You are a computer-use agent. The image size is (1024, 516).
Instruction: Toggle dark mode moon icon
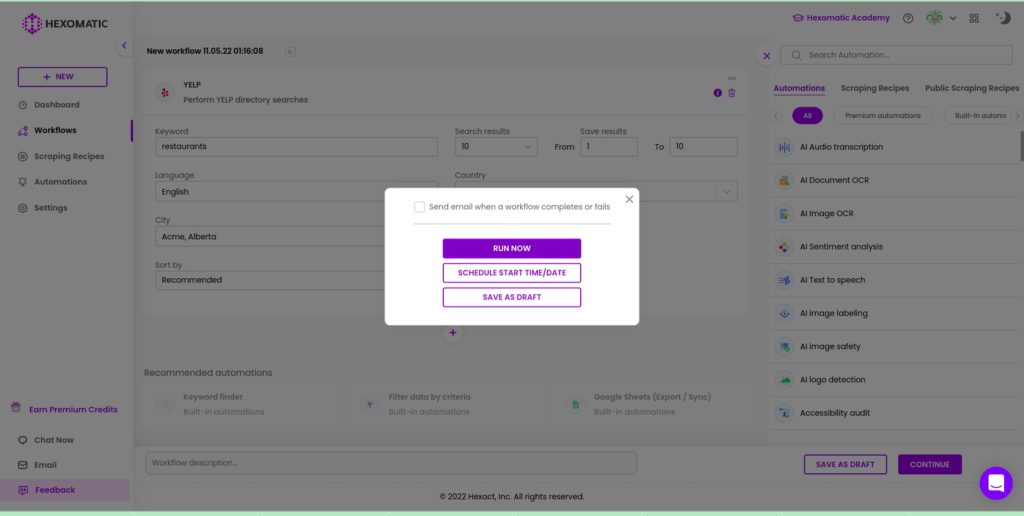(1003, 18)
